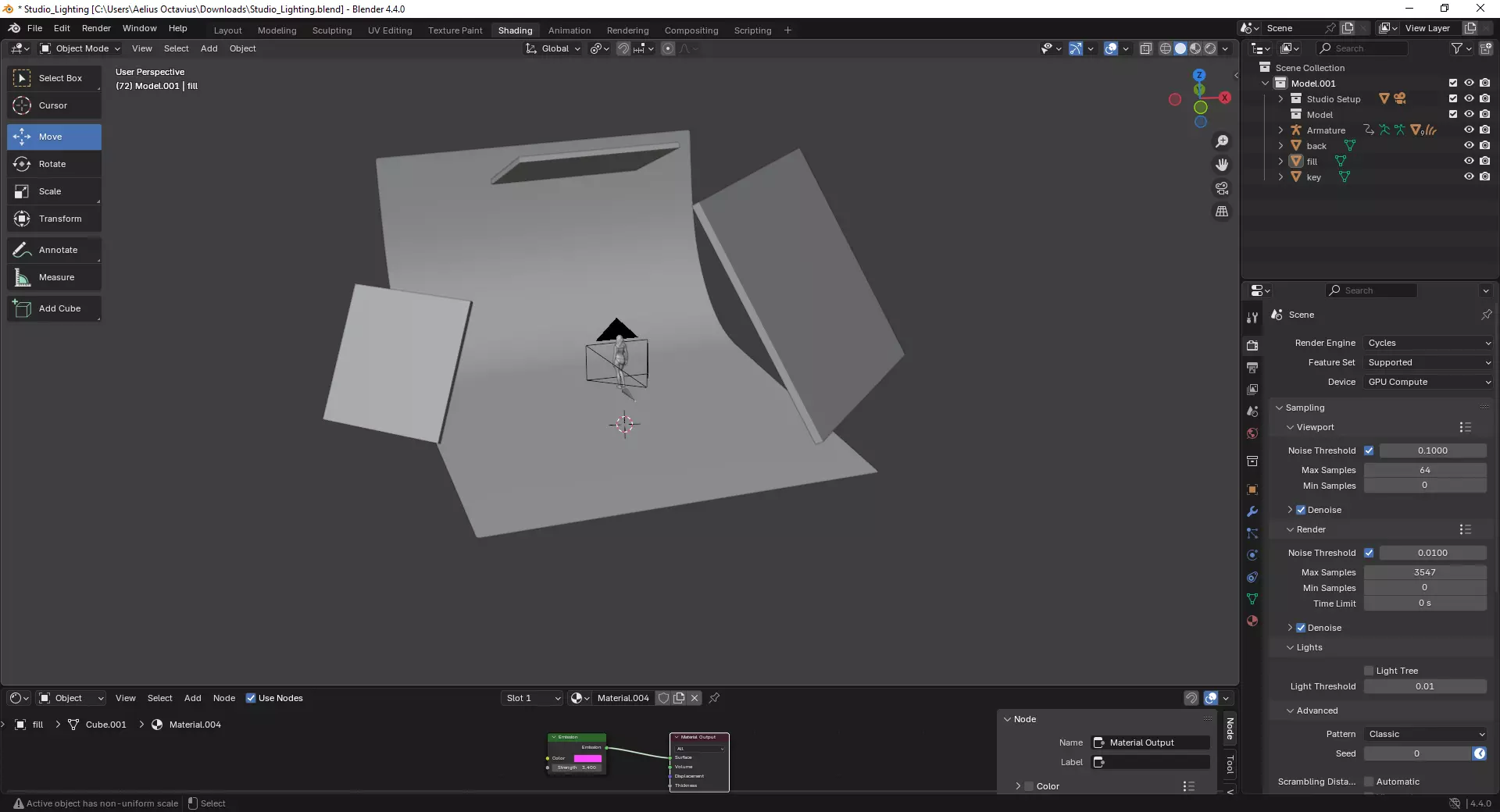Click the node editor Node menu button

coord(223,698)
